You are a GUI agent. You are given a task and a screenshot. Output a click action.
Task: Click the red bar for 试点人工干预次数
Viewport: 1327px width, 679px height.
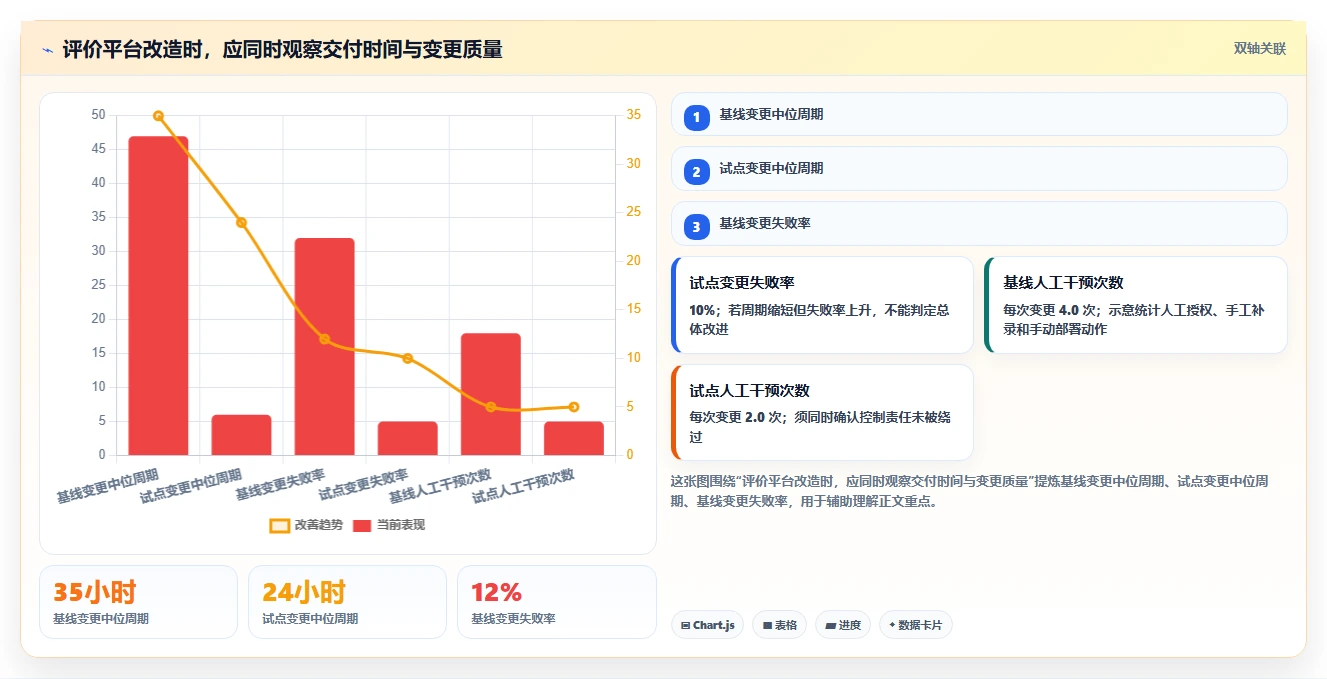574,438
